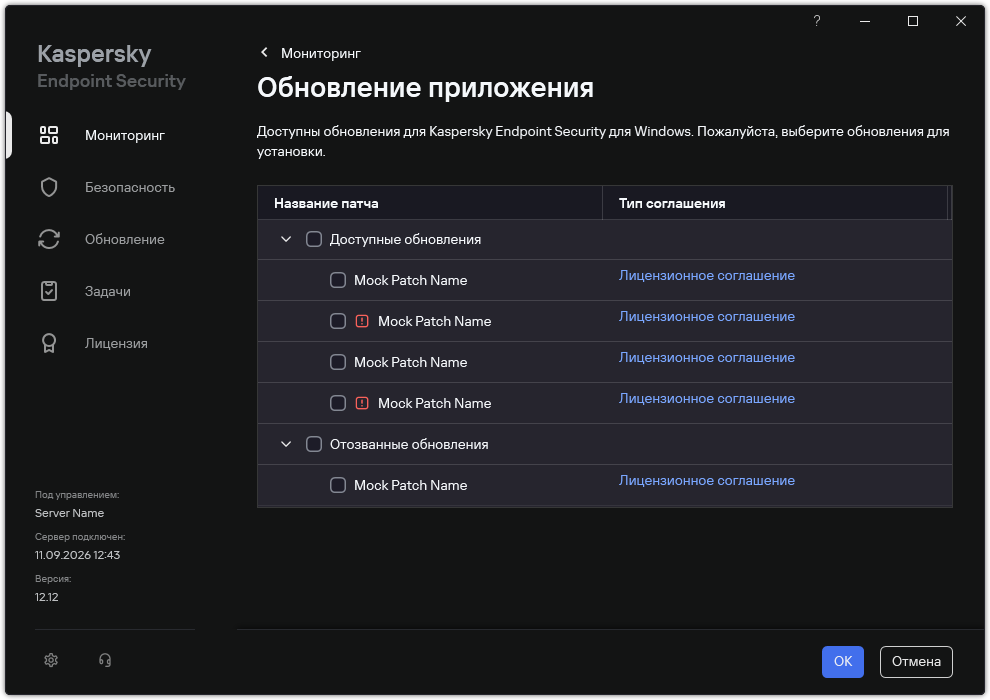The width and height of the screenshot is (990, 700).
Task: Click the 11.09.2026 12:43 connection time
Action: pyautogui.click(x=77, y=555)
